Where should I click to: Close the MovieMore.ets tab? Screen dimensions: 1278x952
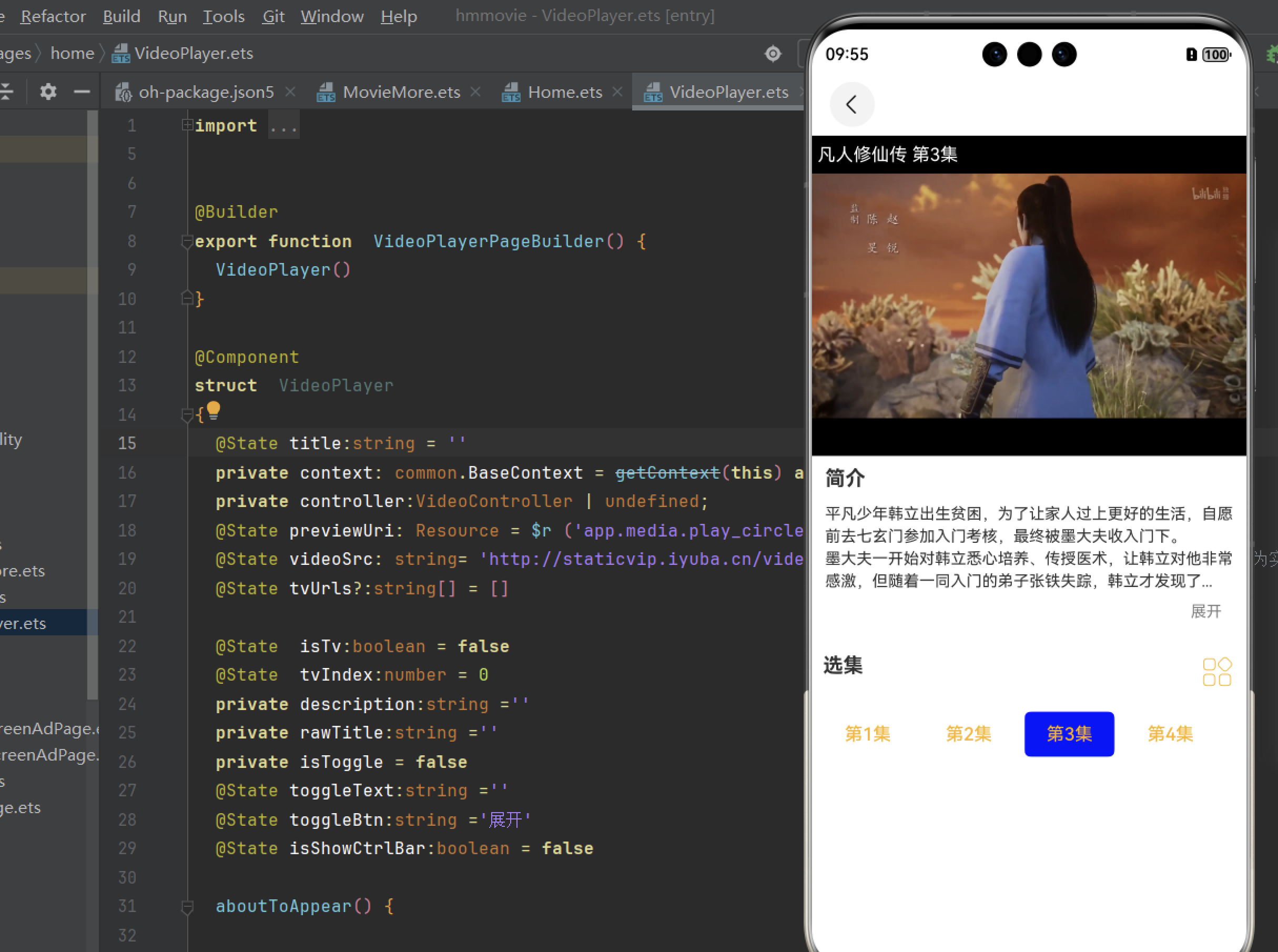475,92
